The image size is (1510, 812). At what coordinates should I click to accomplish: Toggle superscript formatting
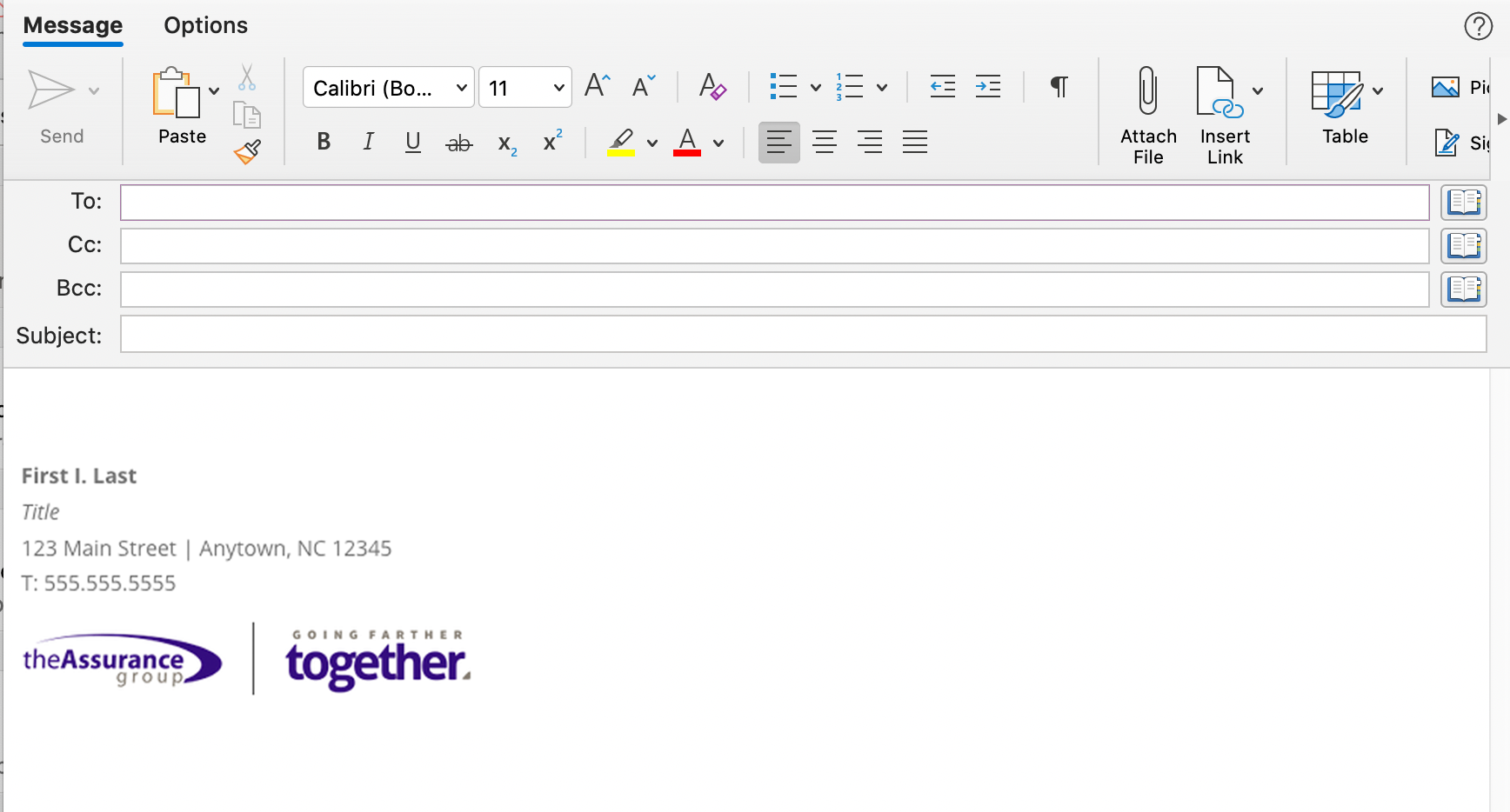[x=552, y=140]
